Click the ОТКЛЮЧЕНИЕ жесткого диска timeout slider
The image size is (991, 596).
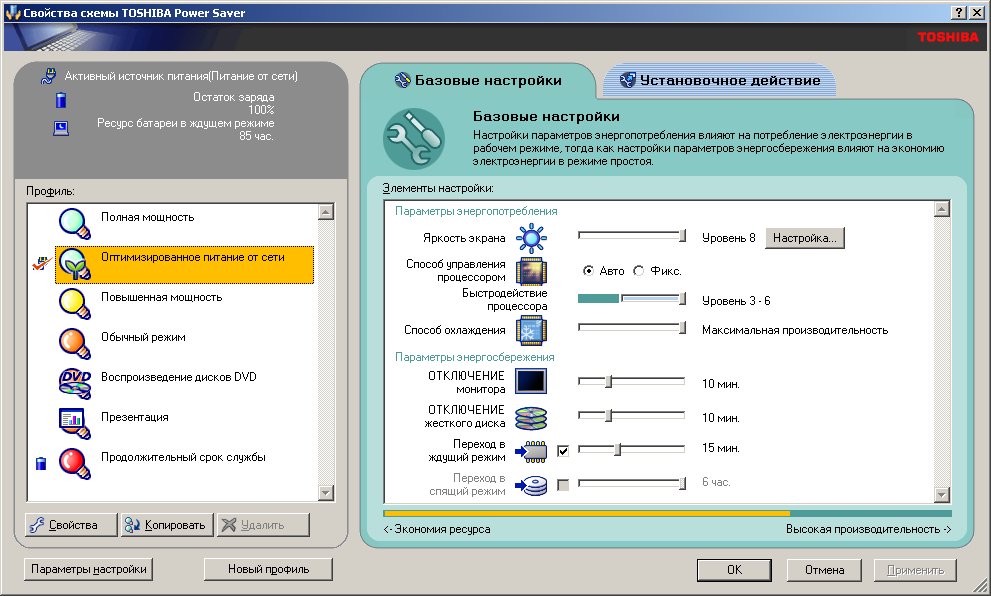(x=631, y=415)
